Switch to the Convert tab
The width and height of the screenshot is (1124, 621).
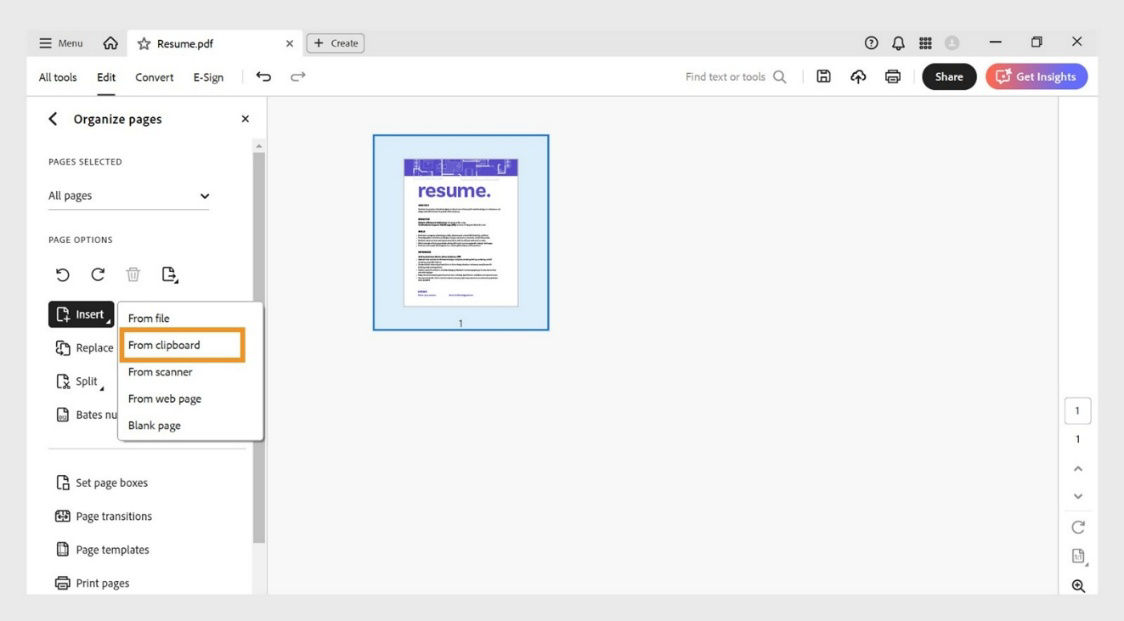tap(154, 76)
